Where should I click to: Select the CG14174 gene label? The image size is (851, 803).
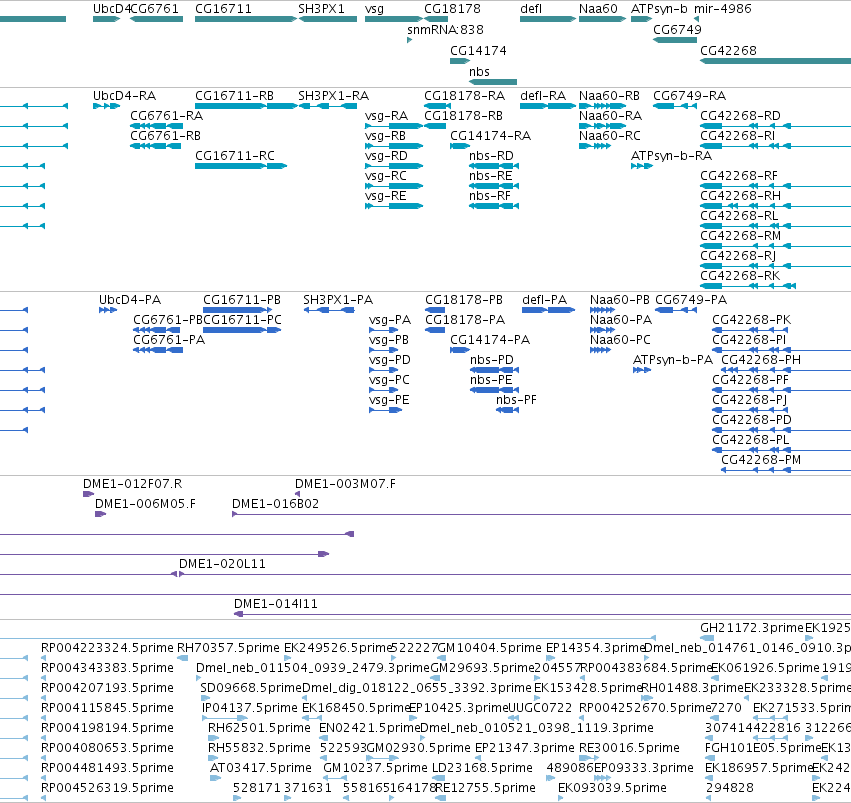point(478,50)
